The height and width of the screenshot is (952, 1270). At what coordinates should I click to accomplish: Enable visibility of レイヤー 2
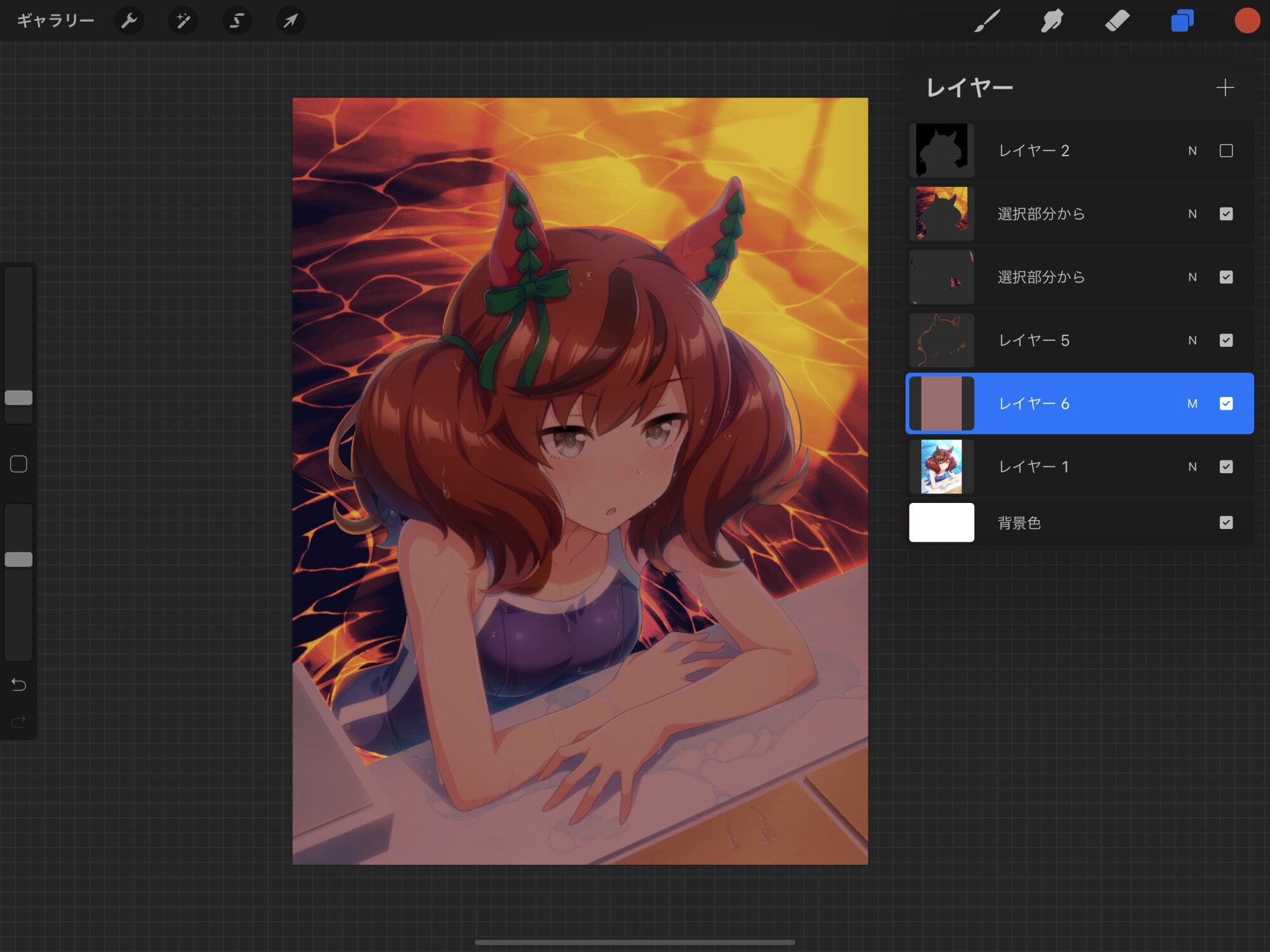point(1226,151)
